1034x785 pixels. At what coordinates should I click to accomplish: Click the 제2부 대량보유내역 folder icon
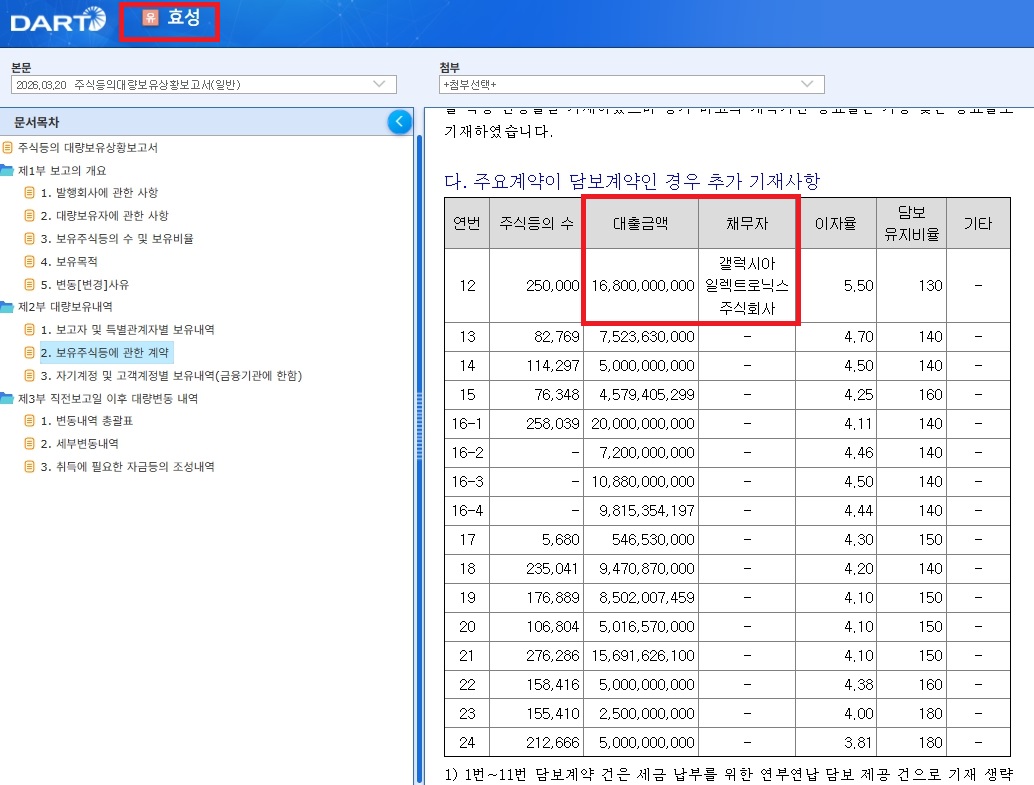coord(7,307)
